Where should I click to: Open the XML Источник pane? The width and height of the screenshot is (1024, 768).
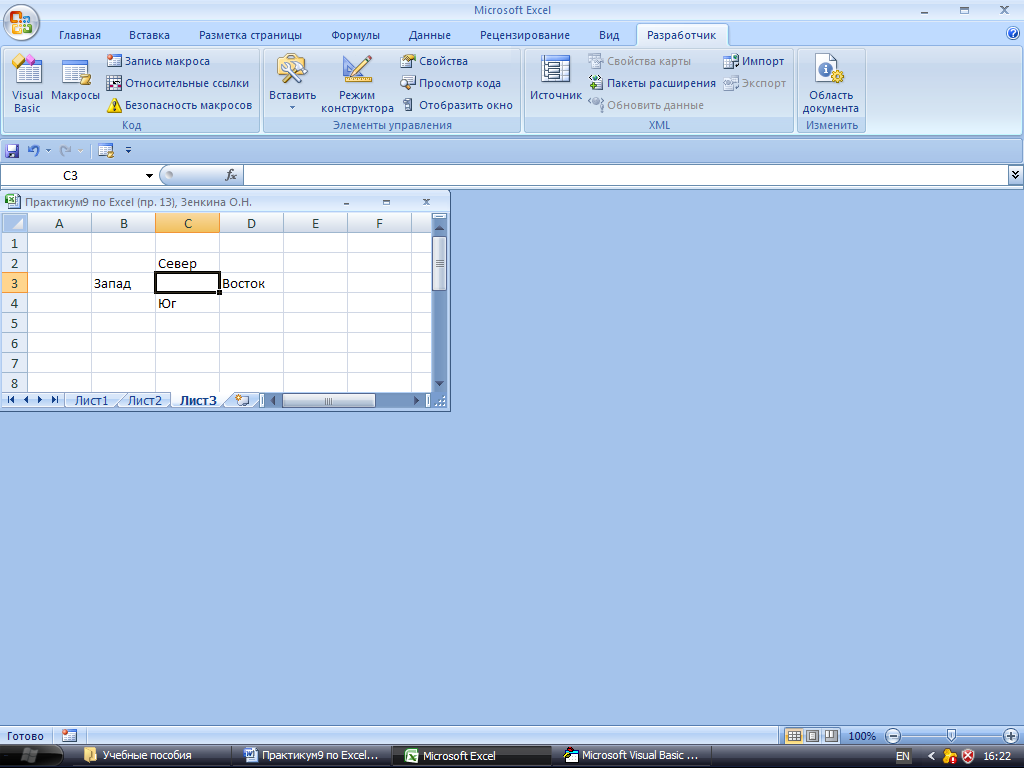pos(556,78)
